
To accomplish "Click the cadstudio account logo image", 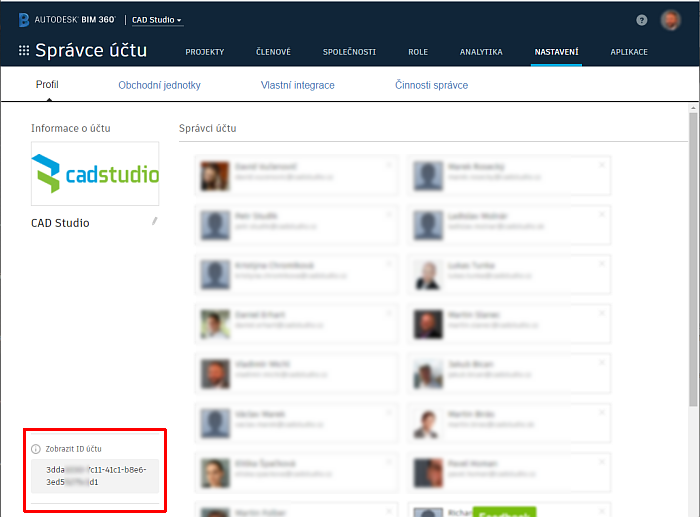I will pos(95,174).
